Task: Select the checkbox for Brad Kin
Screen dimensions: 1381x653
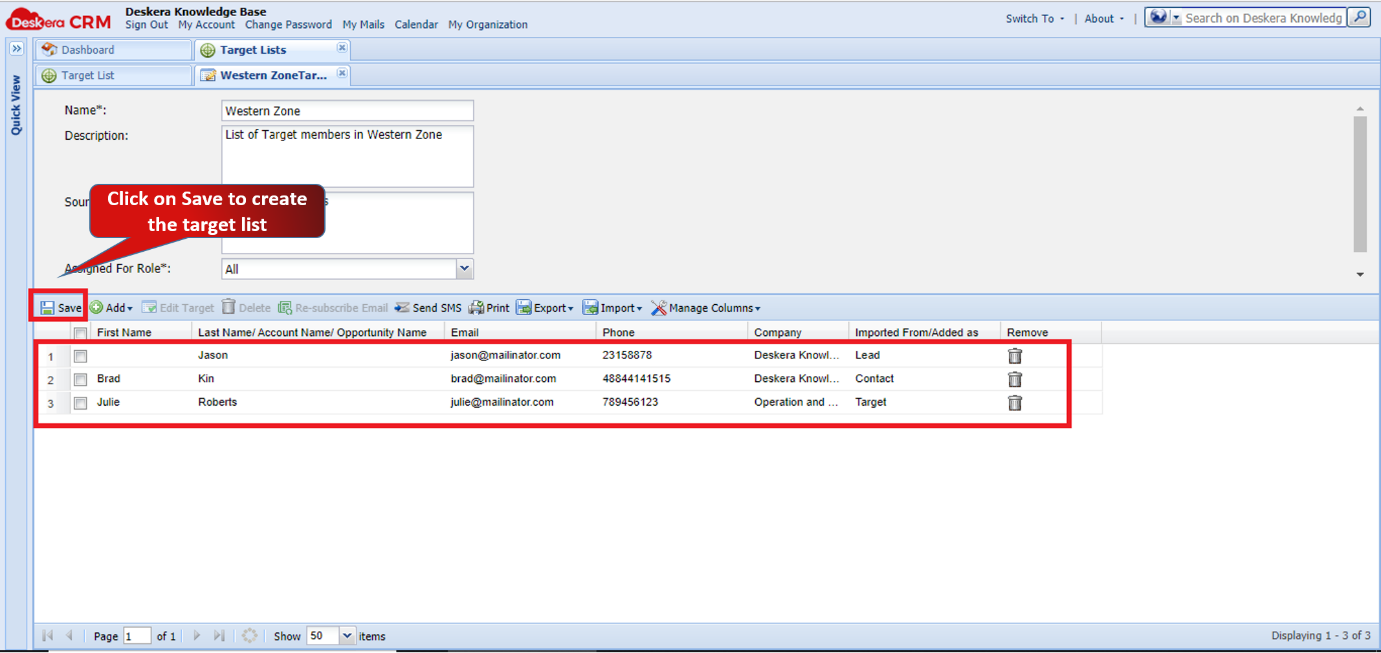Action: coord(80,378)
